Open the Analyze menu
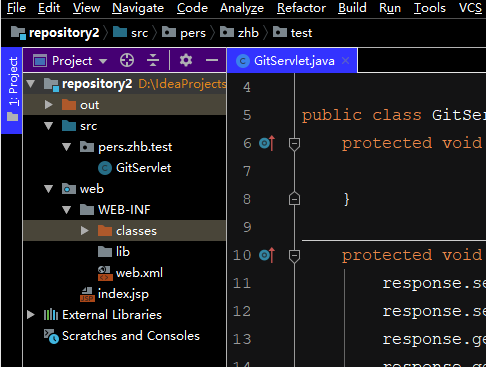The image size is (486, 367). (x=242, y=8)
